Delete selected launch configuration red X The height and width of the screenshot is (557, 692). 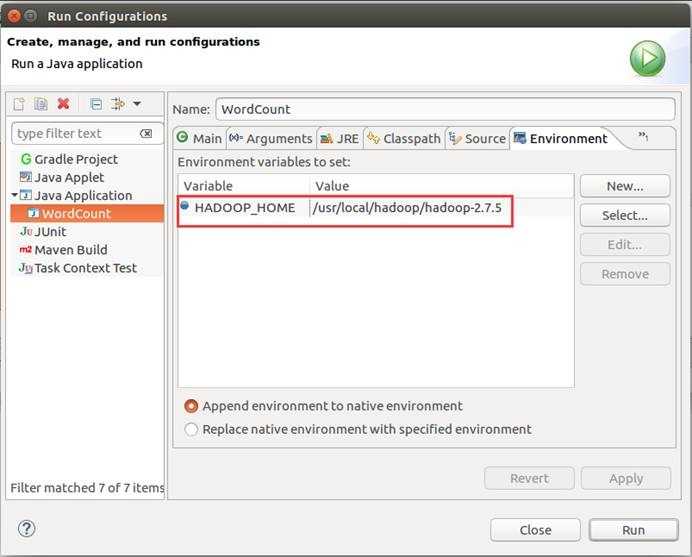coord(64,104)
